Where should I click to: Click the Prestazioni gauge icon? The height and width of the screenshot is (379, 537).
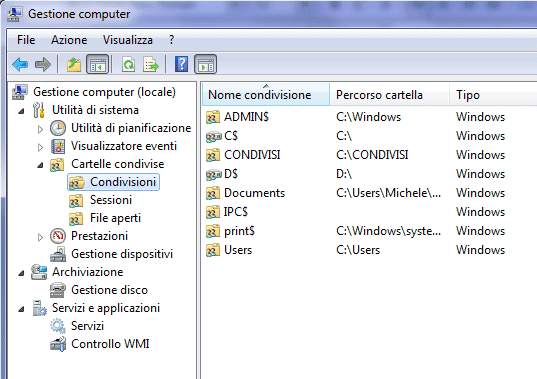point(58,236)
